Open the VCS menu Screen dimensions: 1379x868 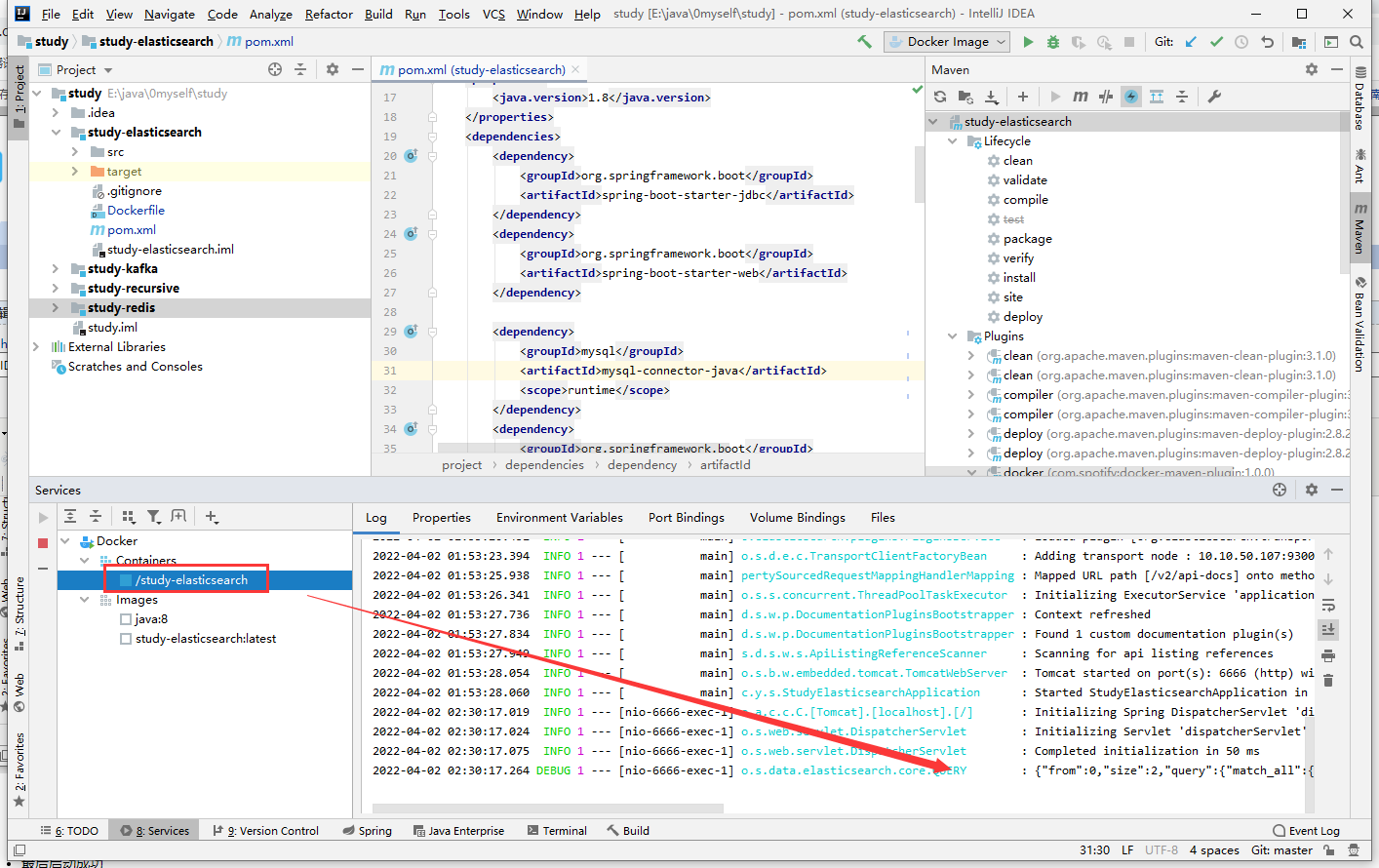pyautogui.click(x=493, y=14)
